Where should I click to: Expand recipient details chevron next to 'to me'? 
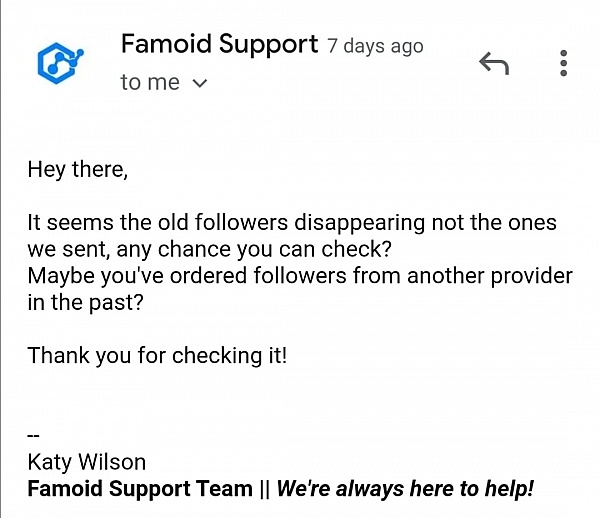[199, 84]
